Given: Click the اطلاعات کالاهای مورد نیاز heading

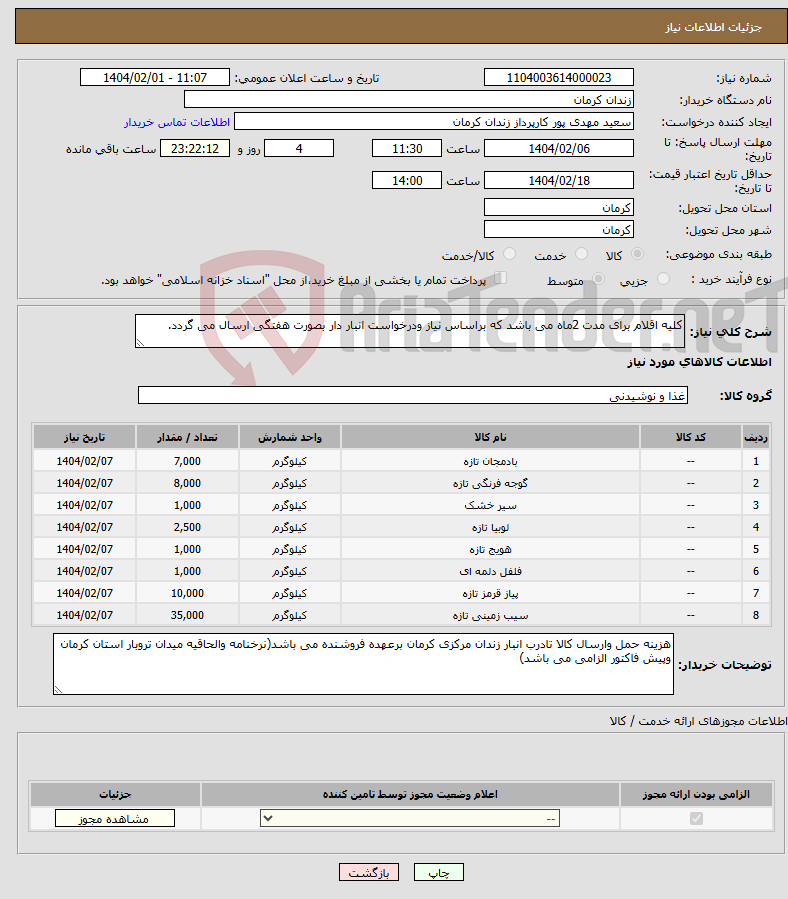Looking at the screenshot, I should point(700,362).
